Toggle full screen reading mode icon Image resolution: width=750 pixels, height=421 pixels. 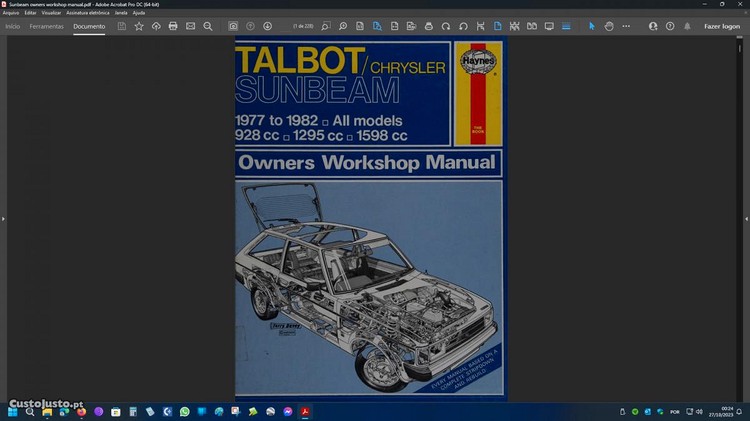[548, 26]
